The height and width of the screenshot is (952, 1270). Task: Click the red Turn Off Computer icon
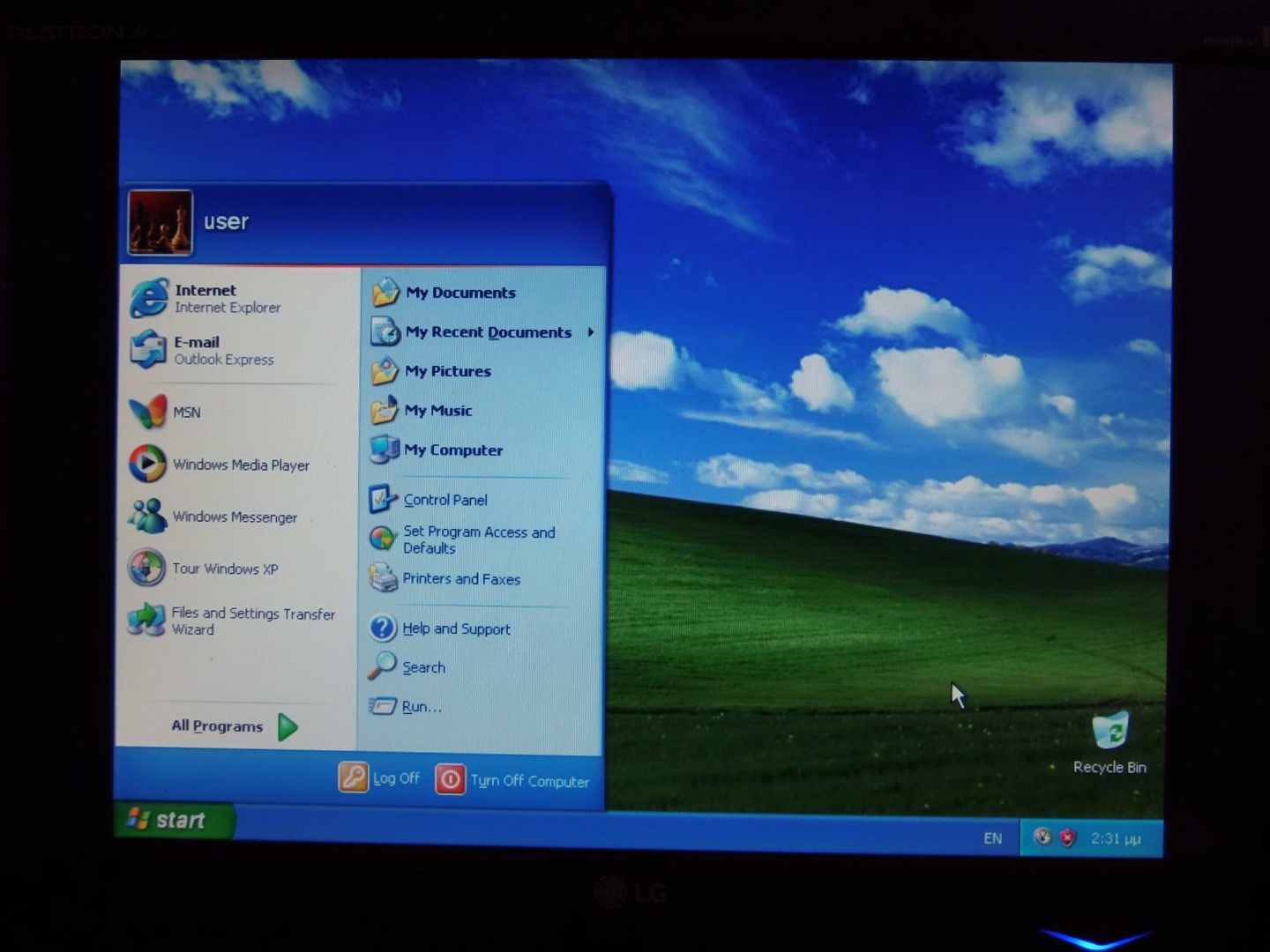[x=450, y=779]
